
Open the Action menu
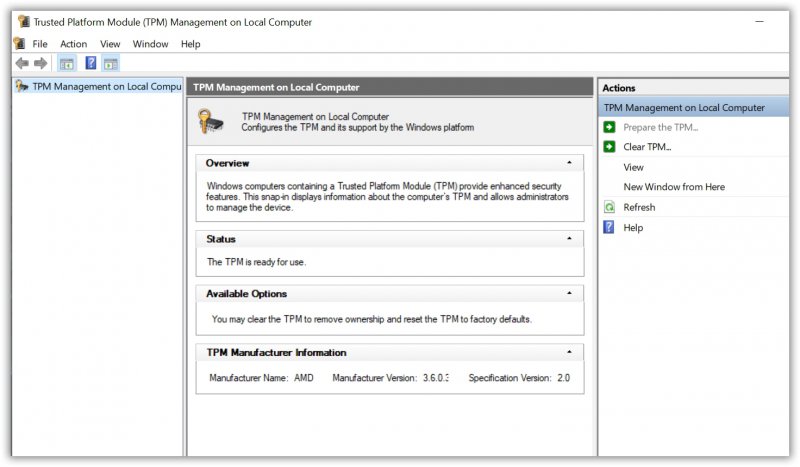click(x=73, y=44)
